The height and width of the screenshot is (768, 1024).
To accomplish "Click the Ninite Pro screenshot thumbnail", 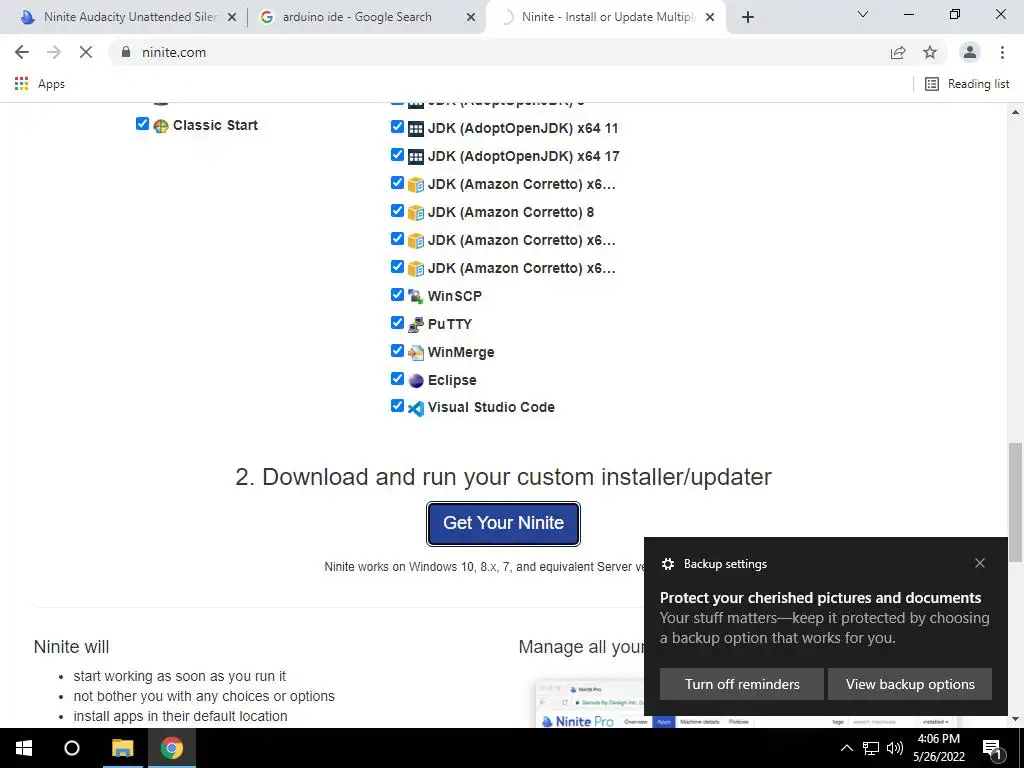I will 589,703.
